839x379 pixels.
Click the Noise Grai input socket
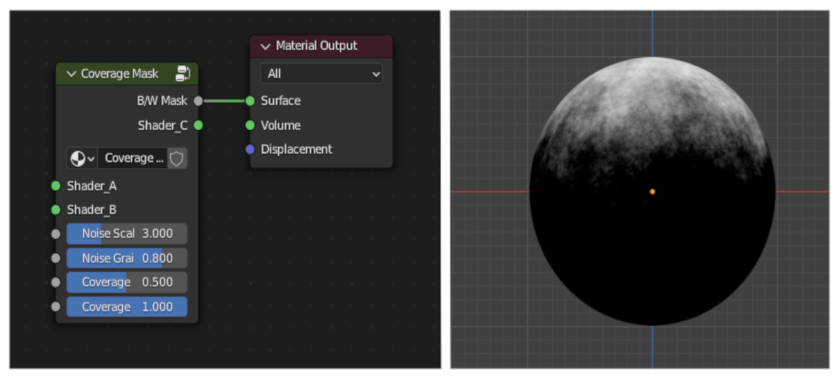56,259
